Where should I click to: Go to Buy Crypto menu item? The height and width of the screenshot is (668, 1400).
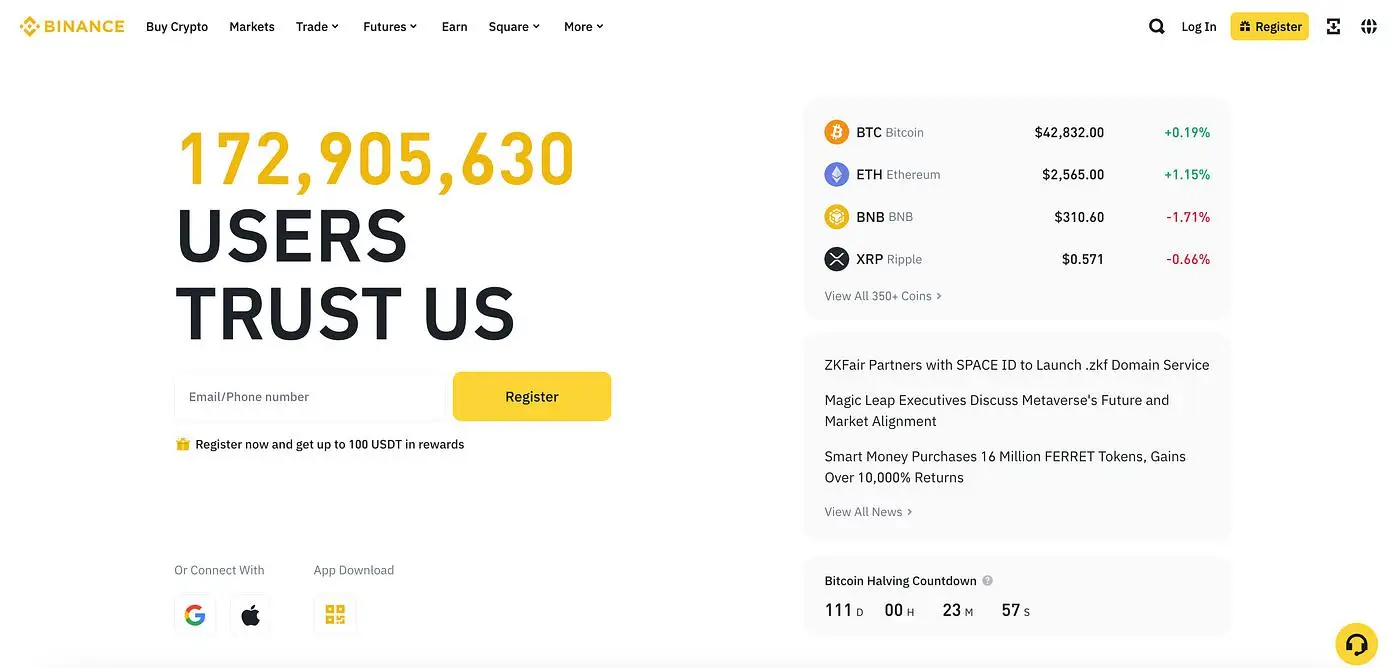[177, 27]
